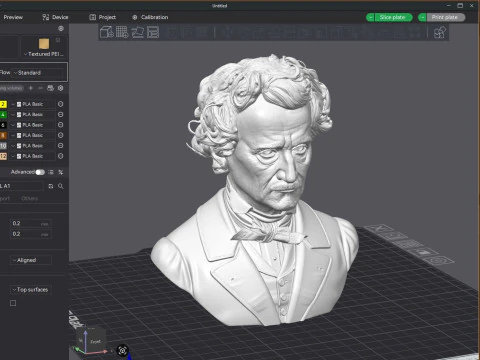The width and height of the screenshot is (480, 360).
Task: Open the process preset A1 combo box
Action: [21, 186]
